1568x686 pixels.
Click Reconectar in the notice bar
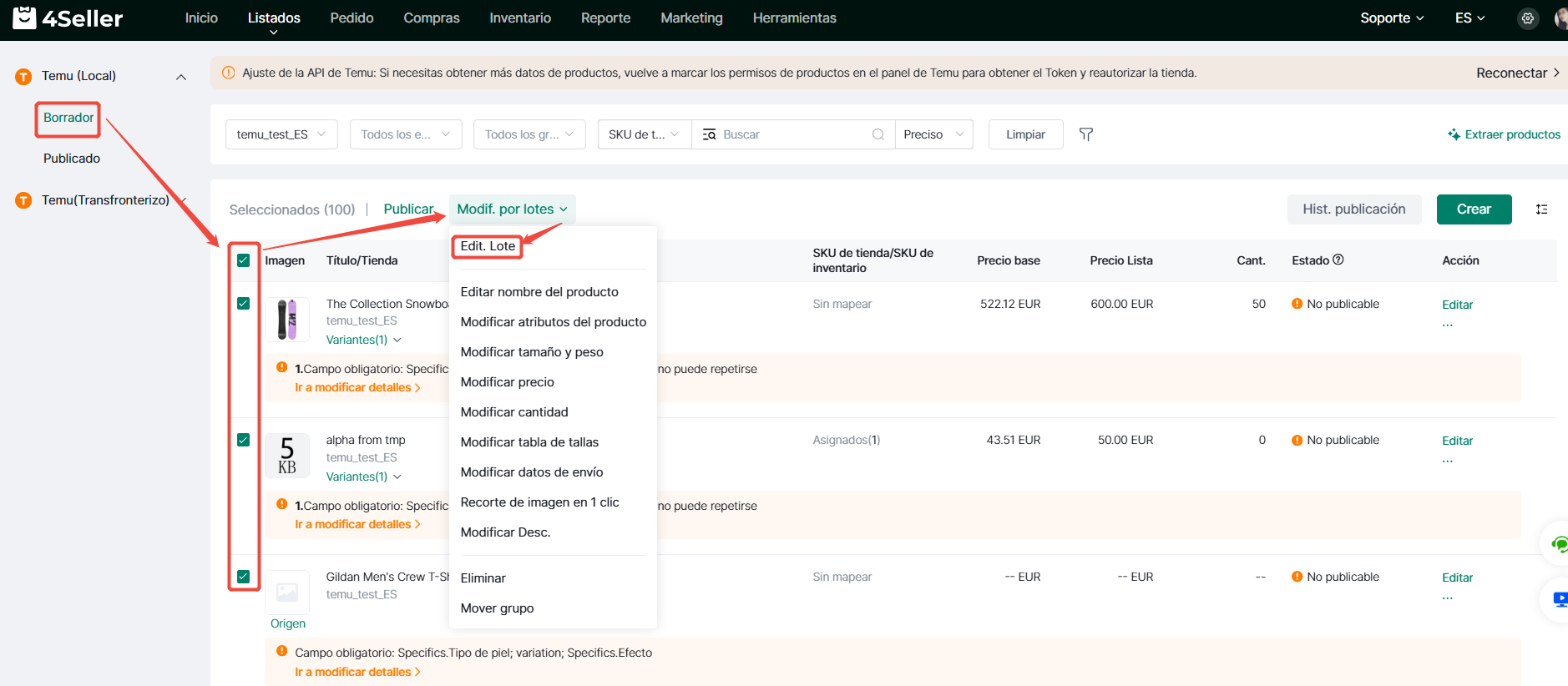1517,73
